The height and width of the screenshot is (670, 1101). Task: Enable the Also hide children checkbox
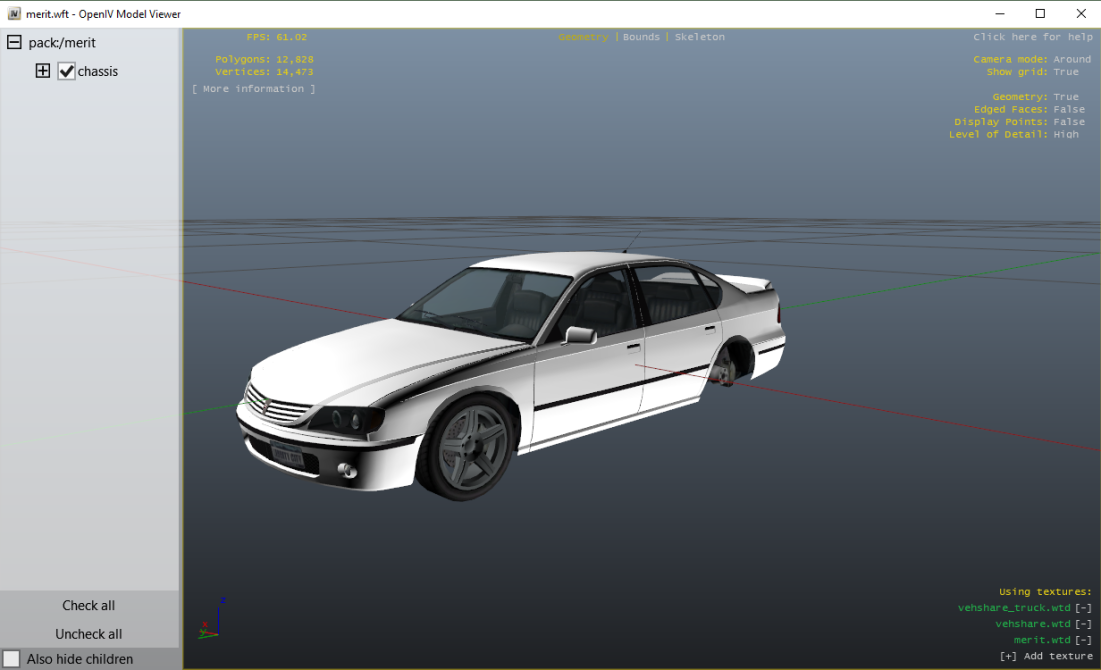click(11, 659)
